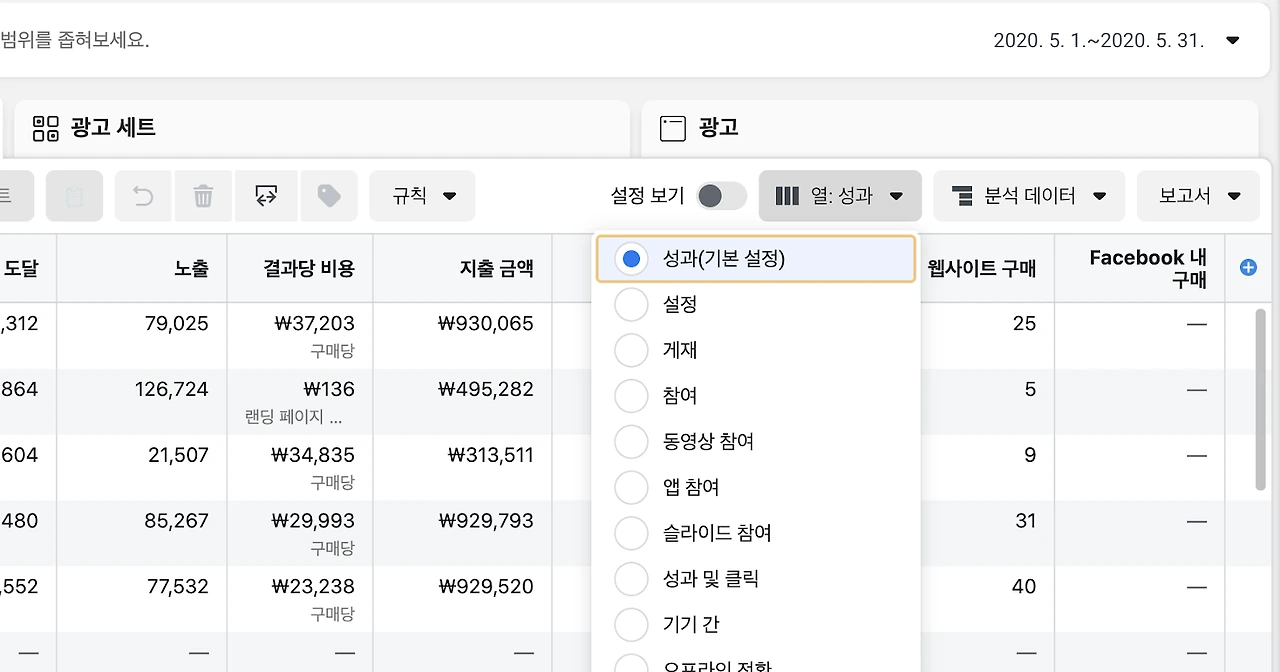Open the 분석 데이터 dropdown
The height and width of the screenshot is (672, 1280).
(x=1029, y=196)
